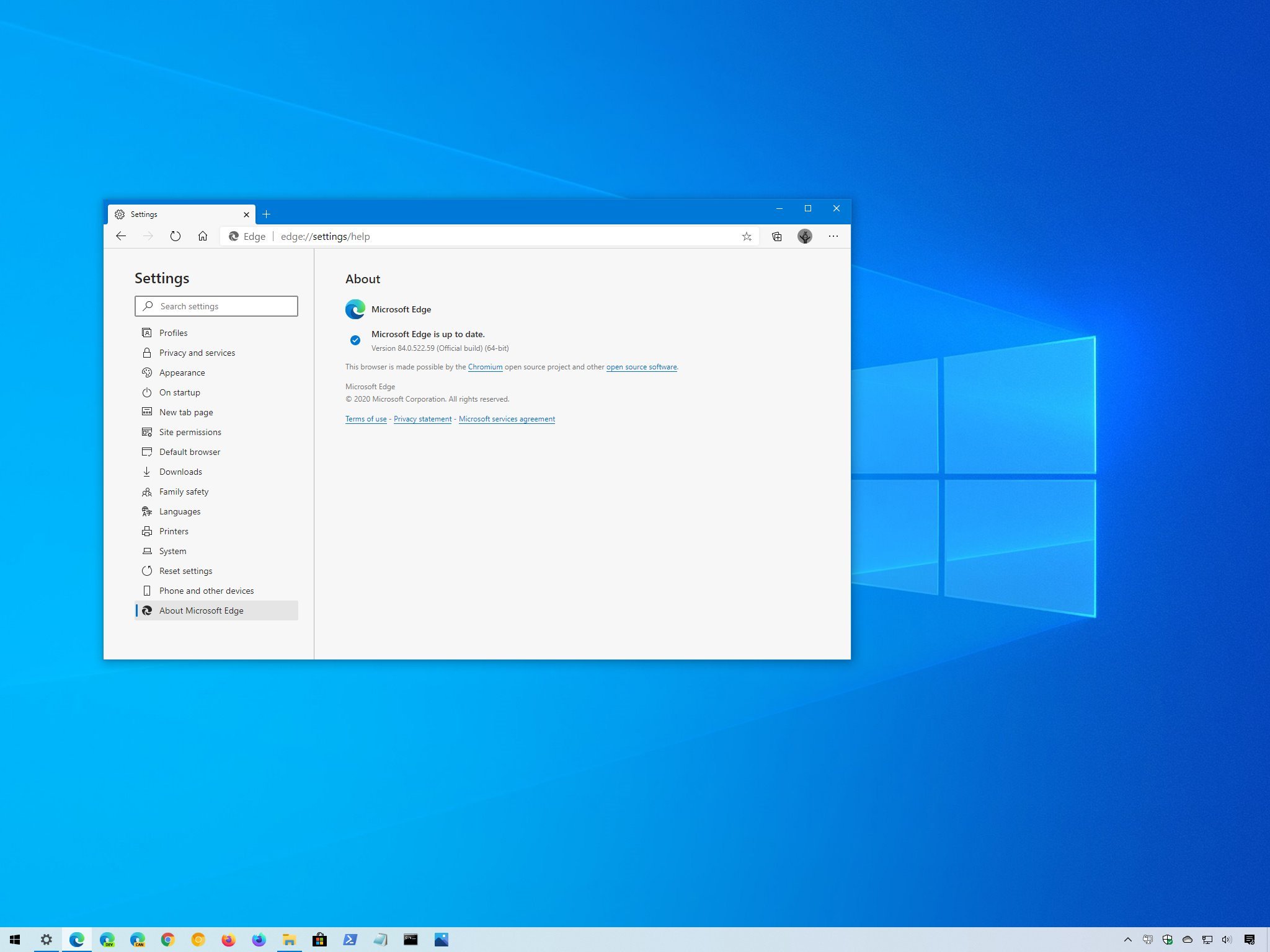Screen dimensions: 1270x952
Task: Select Default browser settings item
Action: (188, 451)
